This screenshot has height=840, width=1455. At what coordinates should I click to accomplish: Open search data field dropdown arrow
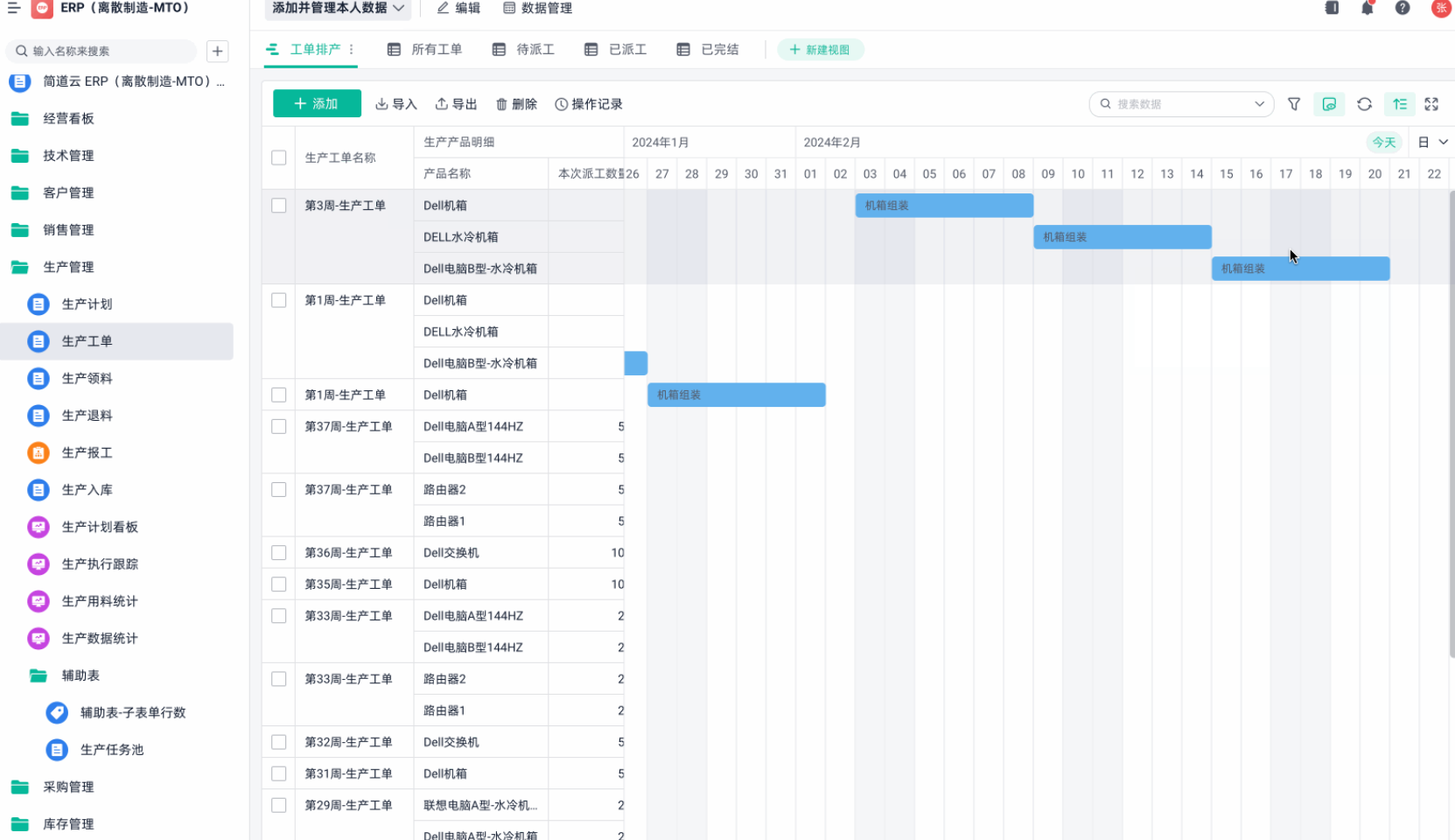pos(1259,104)
